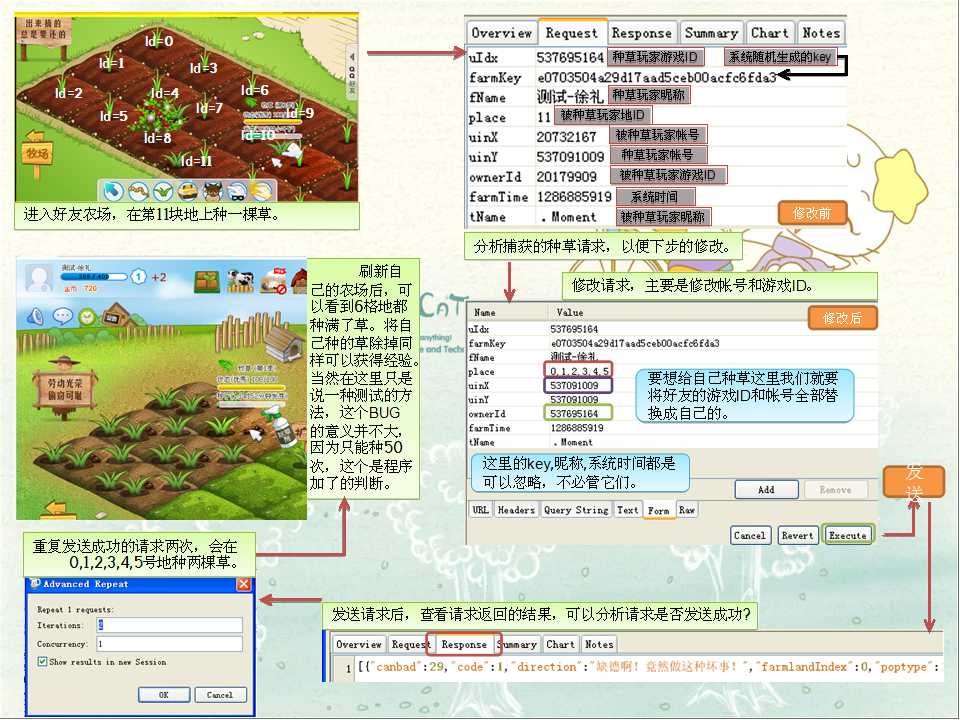Open the top Summary tab
Image resolution: width=960 pixels, height=720 pixels.
[x=711, y=33]
